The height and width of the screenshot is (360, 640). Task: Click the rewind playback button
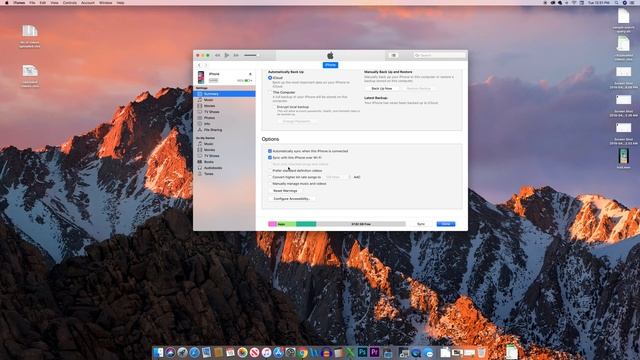pos(218,55)
